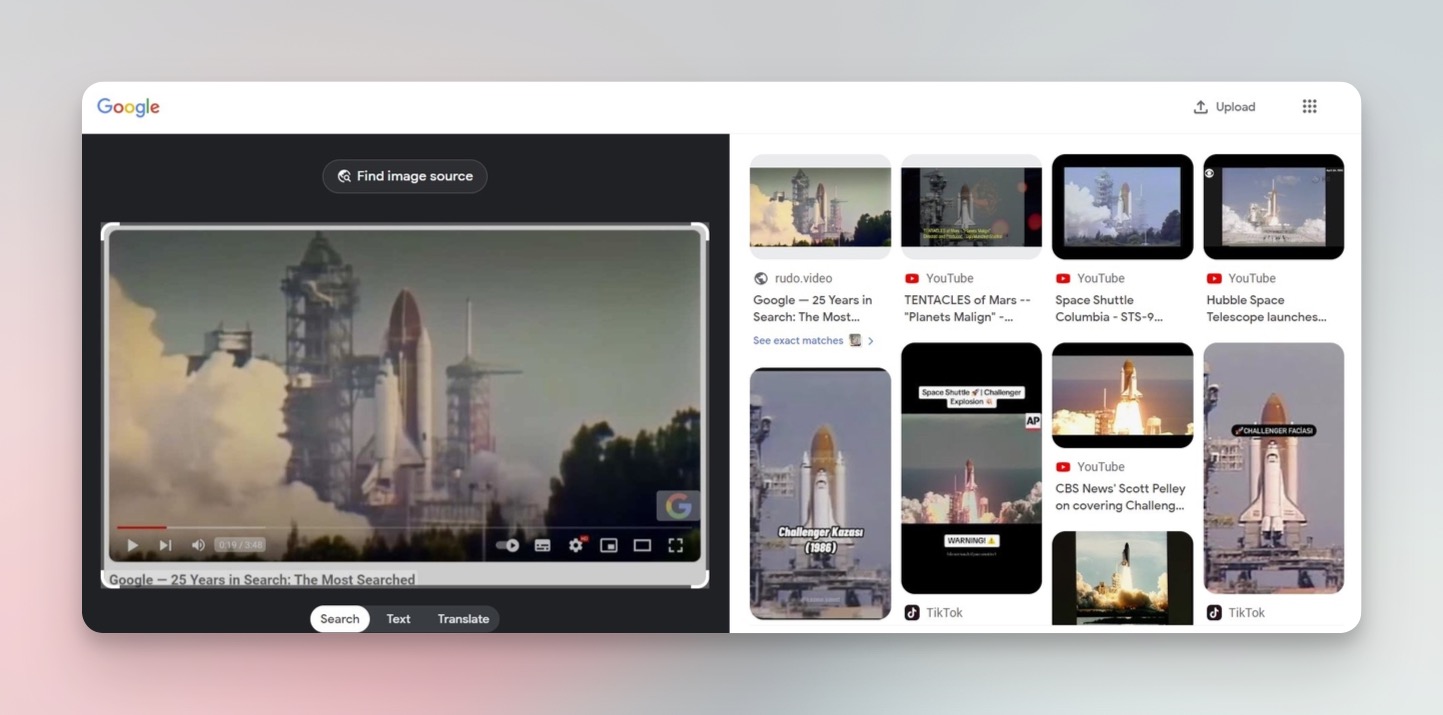Image resolution: width=1443 pixels, height=715 pixels.
Task: Switch the video to theater mode
Action: tap(642, 545)
